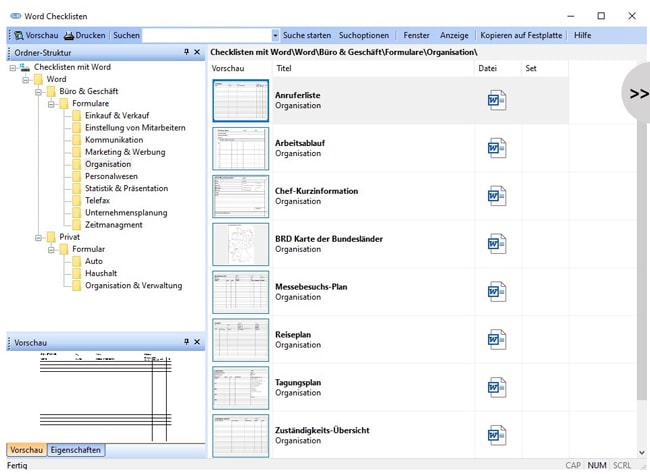
Task: Collapse the Formulare folder node
Action: click(51, 103)
